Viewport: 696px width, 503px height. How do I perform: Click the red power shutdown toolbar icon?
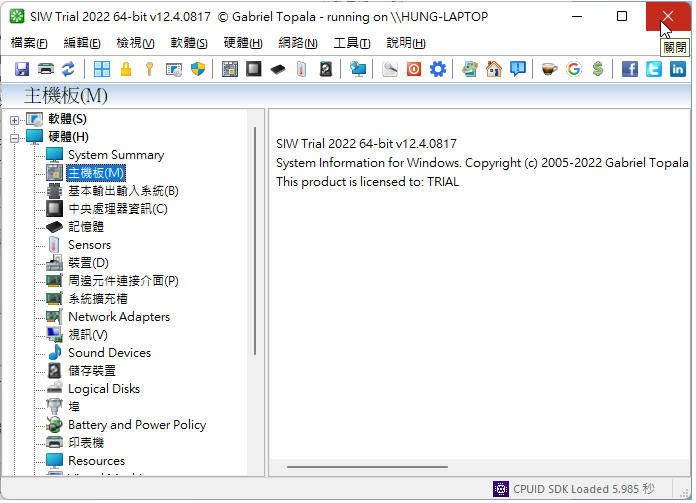tap(414, 69)
